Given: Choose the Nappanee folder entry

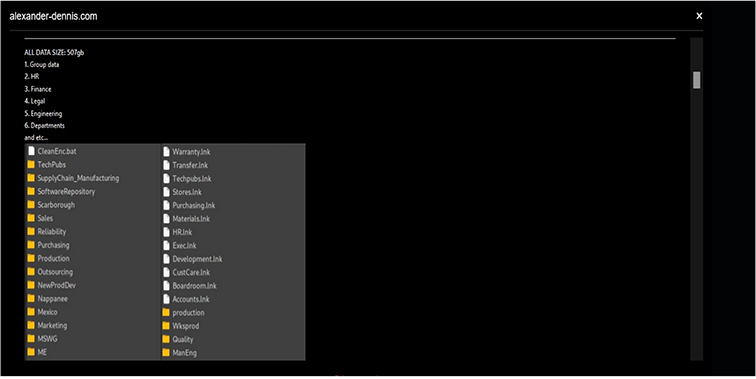Looking at the screenshot, I should pos(48,298).
